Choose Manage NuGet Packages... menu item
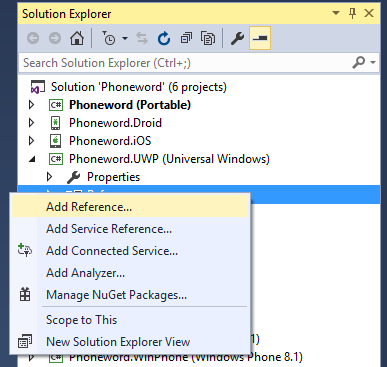This screenshot has width=387, height=367. 130,295
